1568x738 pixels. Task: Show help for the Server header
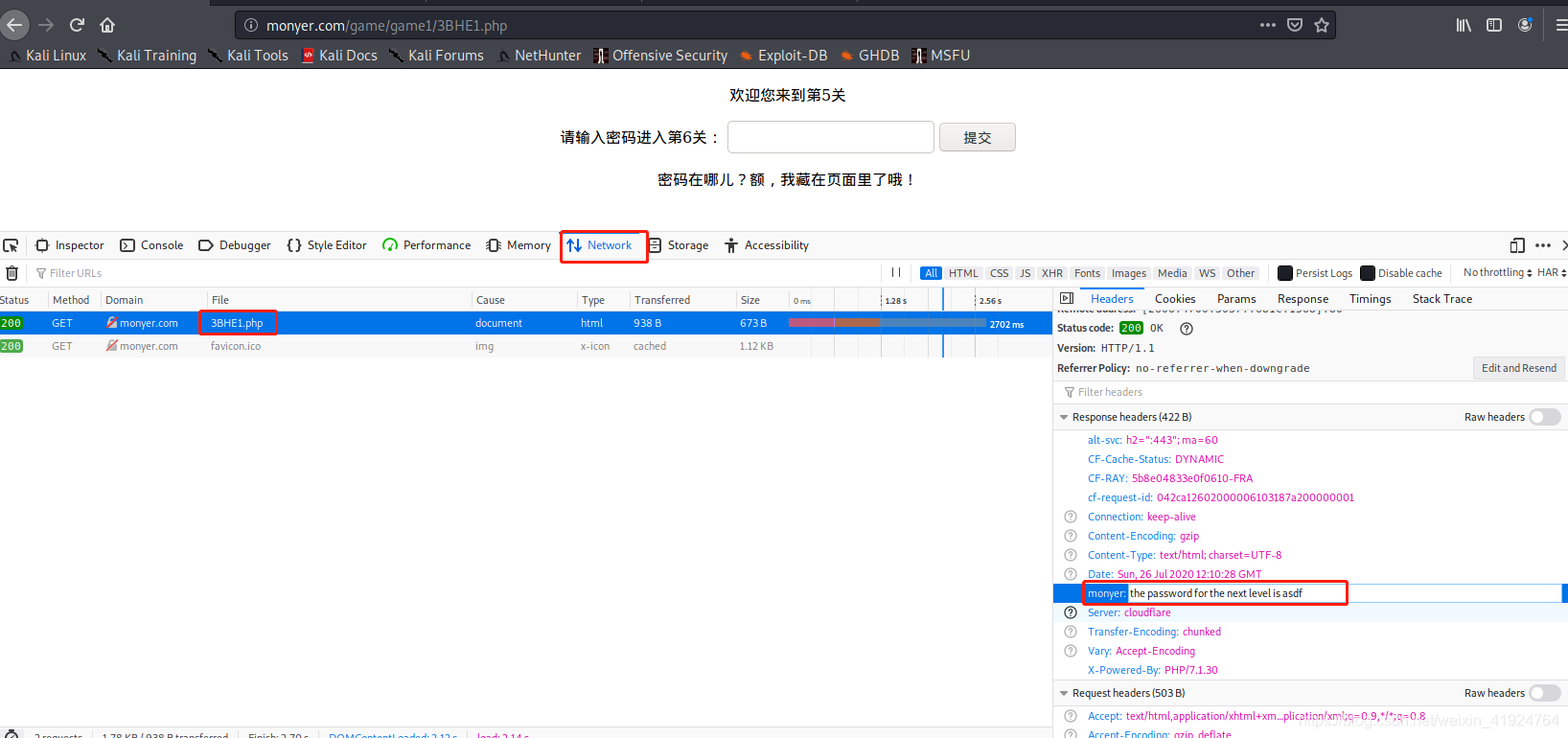click(1071, 612)
